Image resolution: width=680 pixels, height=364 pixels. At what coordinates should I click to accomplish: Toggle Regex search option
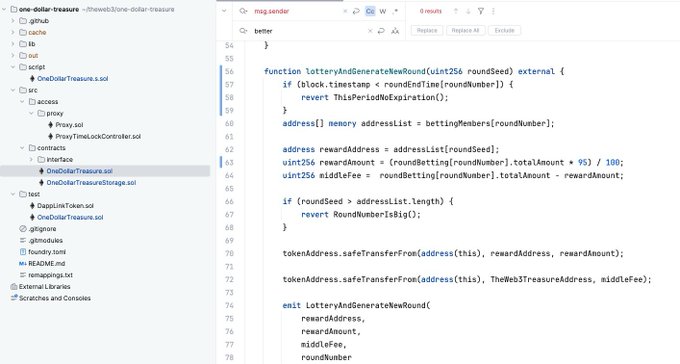395,11
